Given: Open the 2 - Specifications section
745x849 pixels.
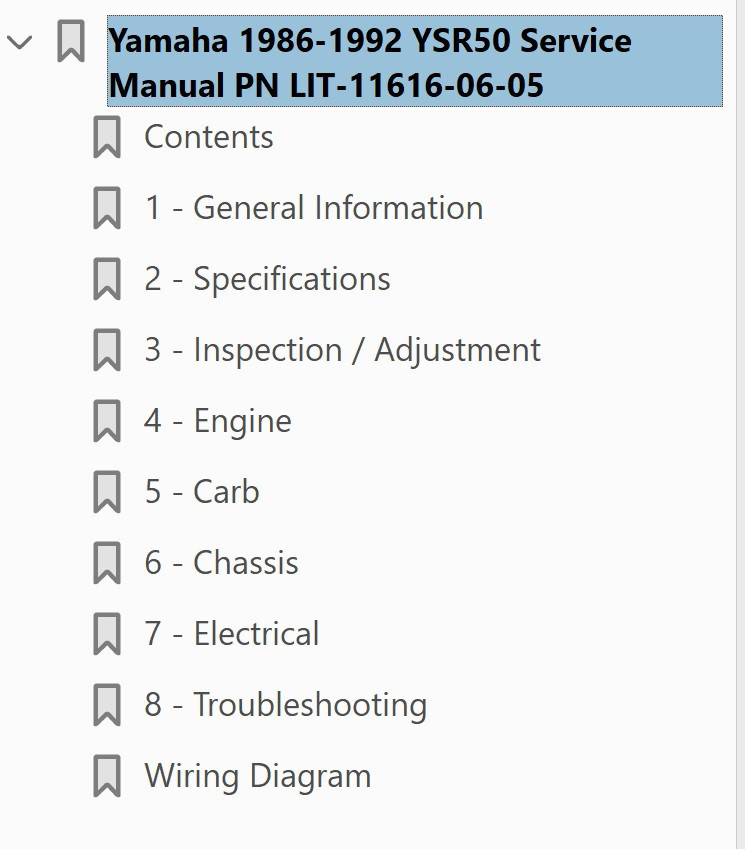Looking at the screenshot, I should point(267,279).
